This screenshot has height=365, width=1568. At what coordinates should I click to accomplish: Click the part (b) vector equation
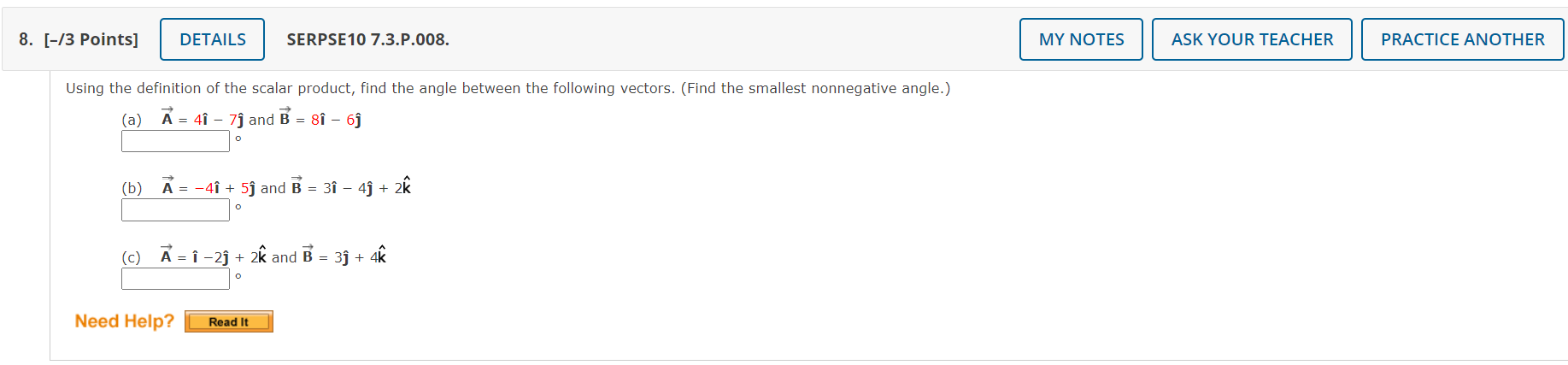coord(286,187)
